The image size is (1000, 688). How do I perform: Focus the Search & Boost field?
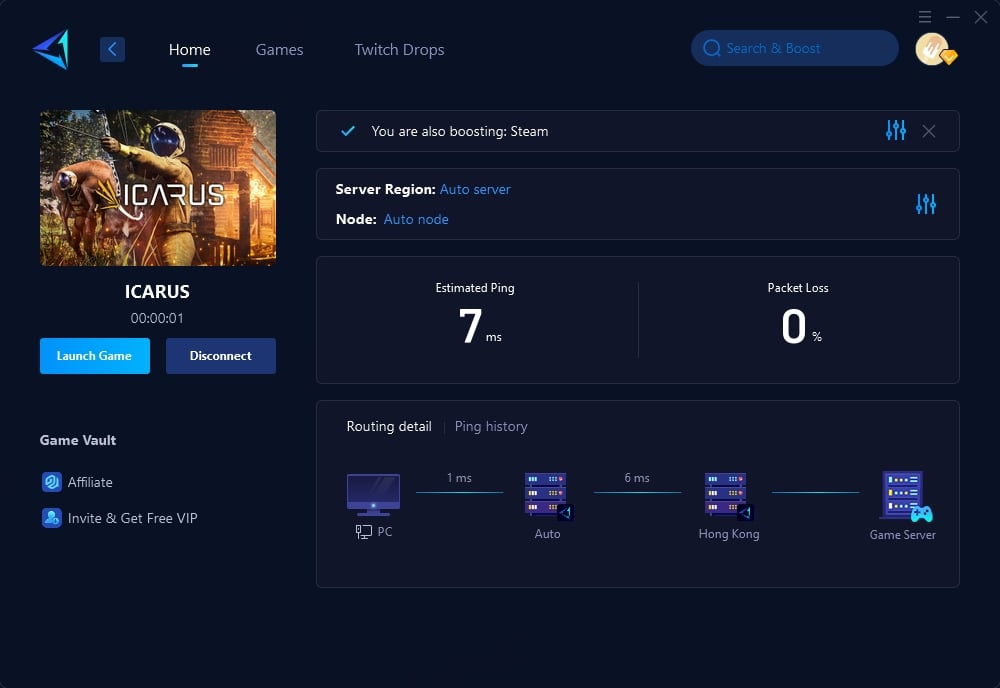[x=795, y=48]
